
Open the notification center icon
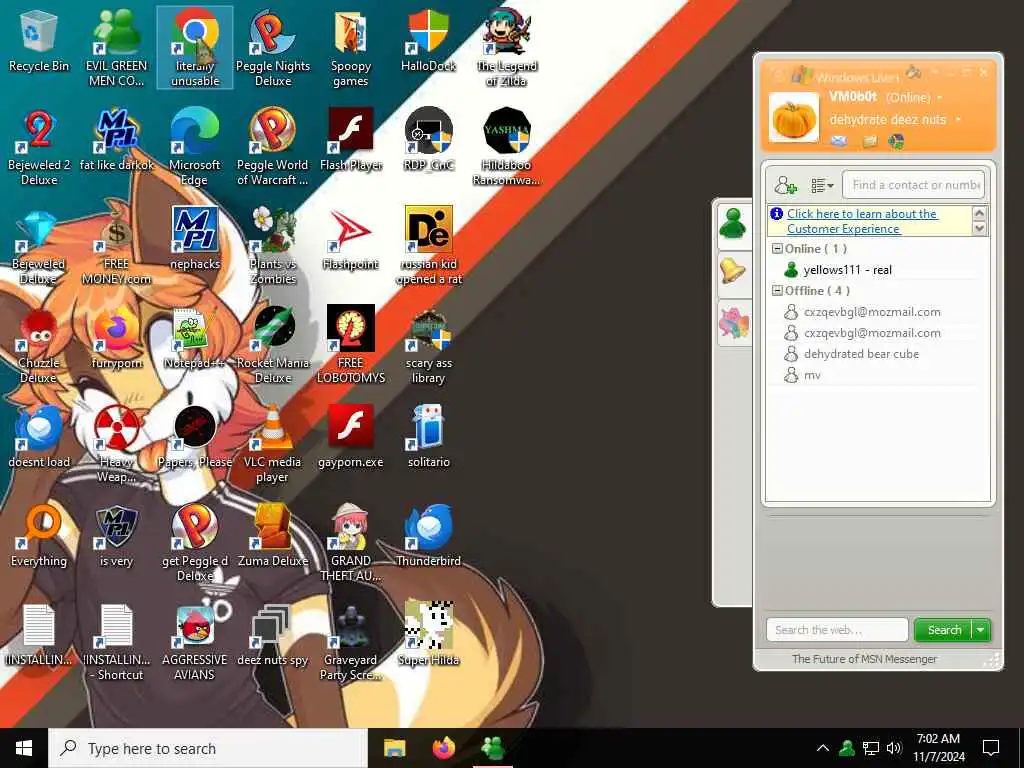point(991,748)
